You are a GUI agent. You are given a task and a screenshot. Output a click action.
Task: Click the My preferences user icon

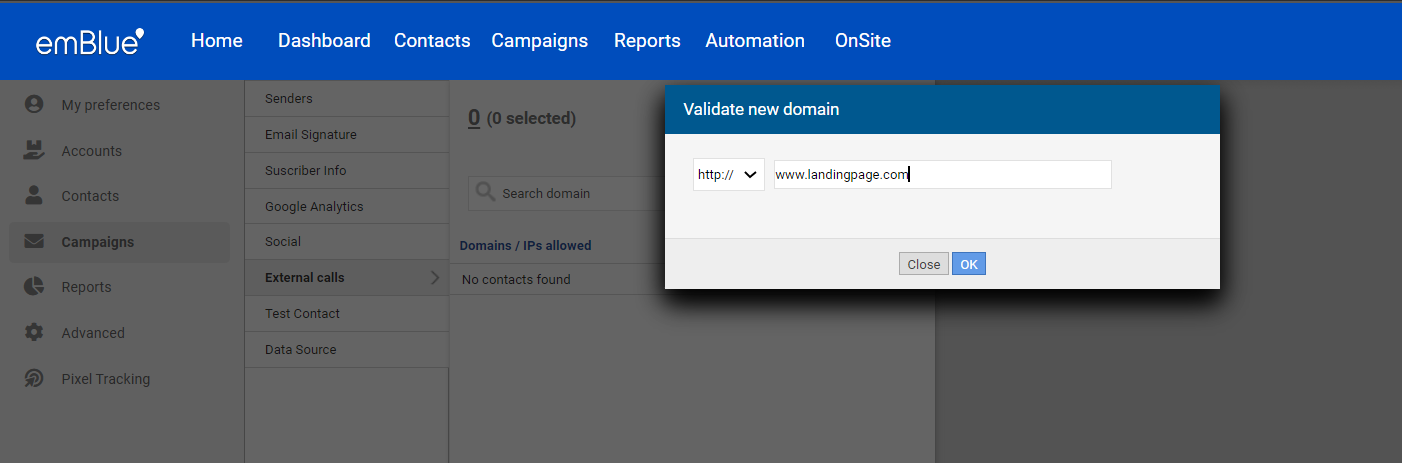coord(34,104)
